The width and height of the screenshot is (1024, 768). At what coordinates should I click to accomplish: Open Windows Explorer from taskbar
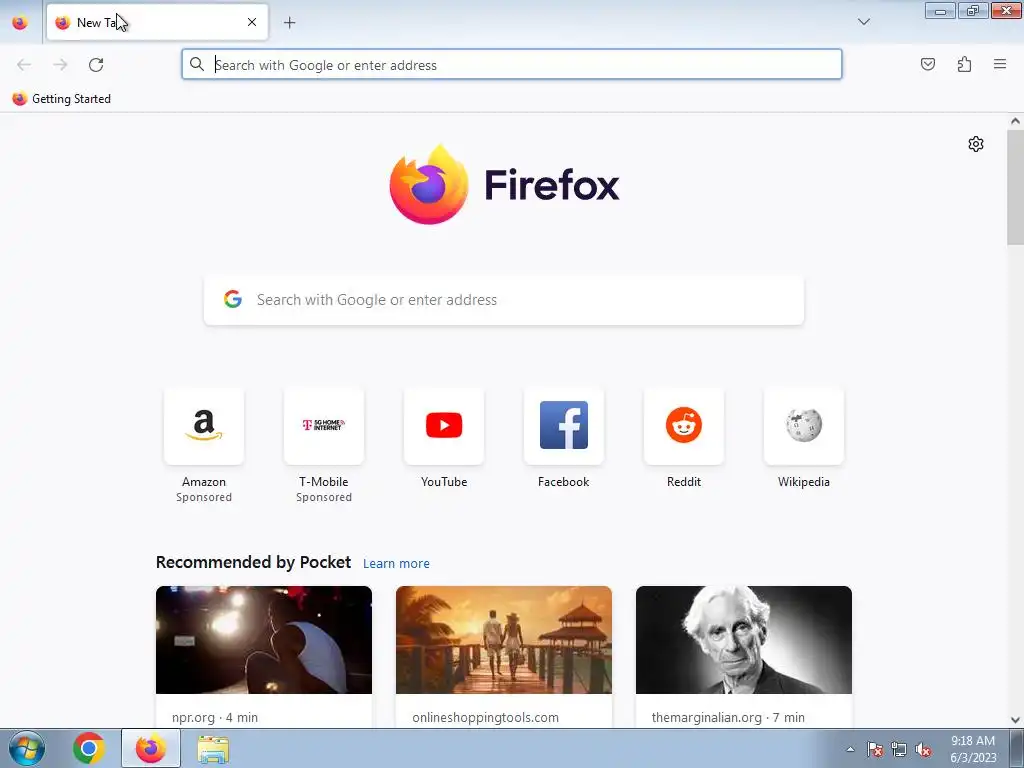[x=213, y=748]
